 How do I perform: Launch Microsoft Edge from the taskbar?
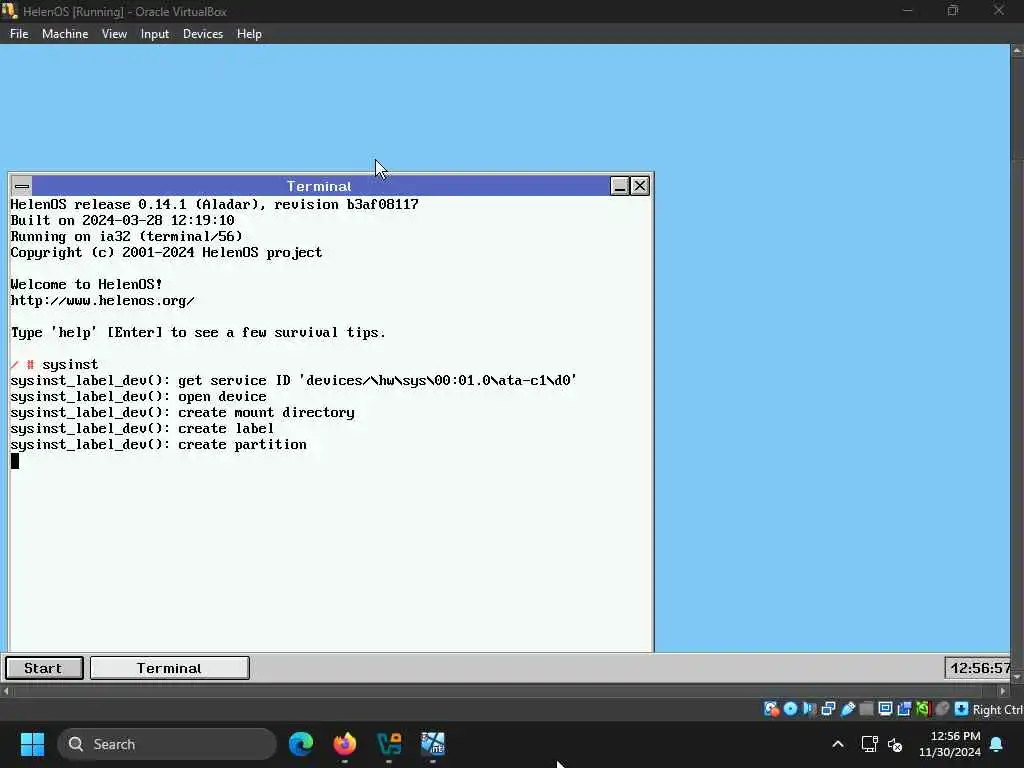[x=301, y=744]
